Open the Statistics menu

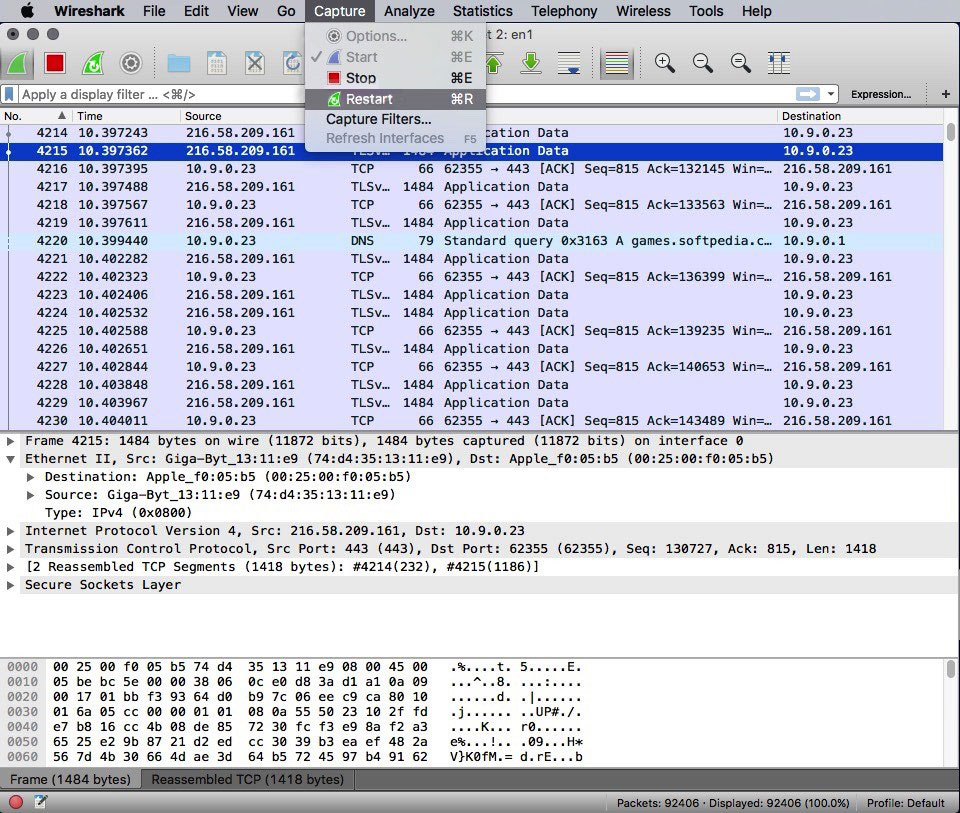coord(482,11)
